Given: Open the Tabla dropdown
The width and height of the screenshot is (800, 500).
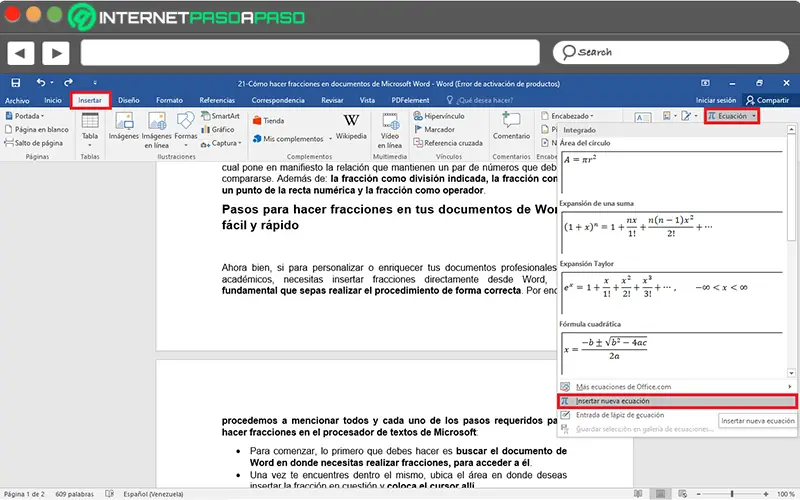Looking at the screenshot, I should 90,135.
